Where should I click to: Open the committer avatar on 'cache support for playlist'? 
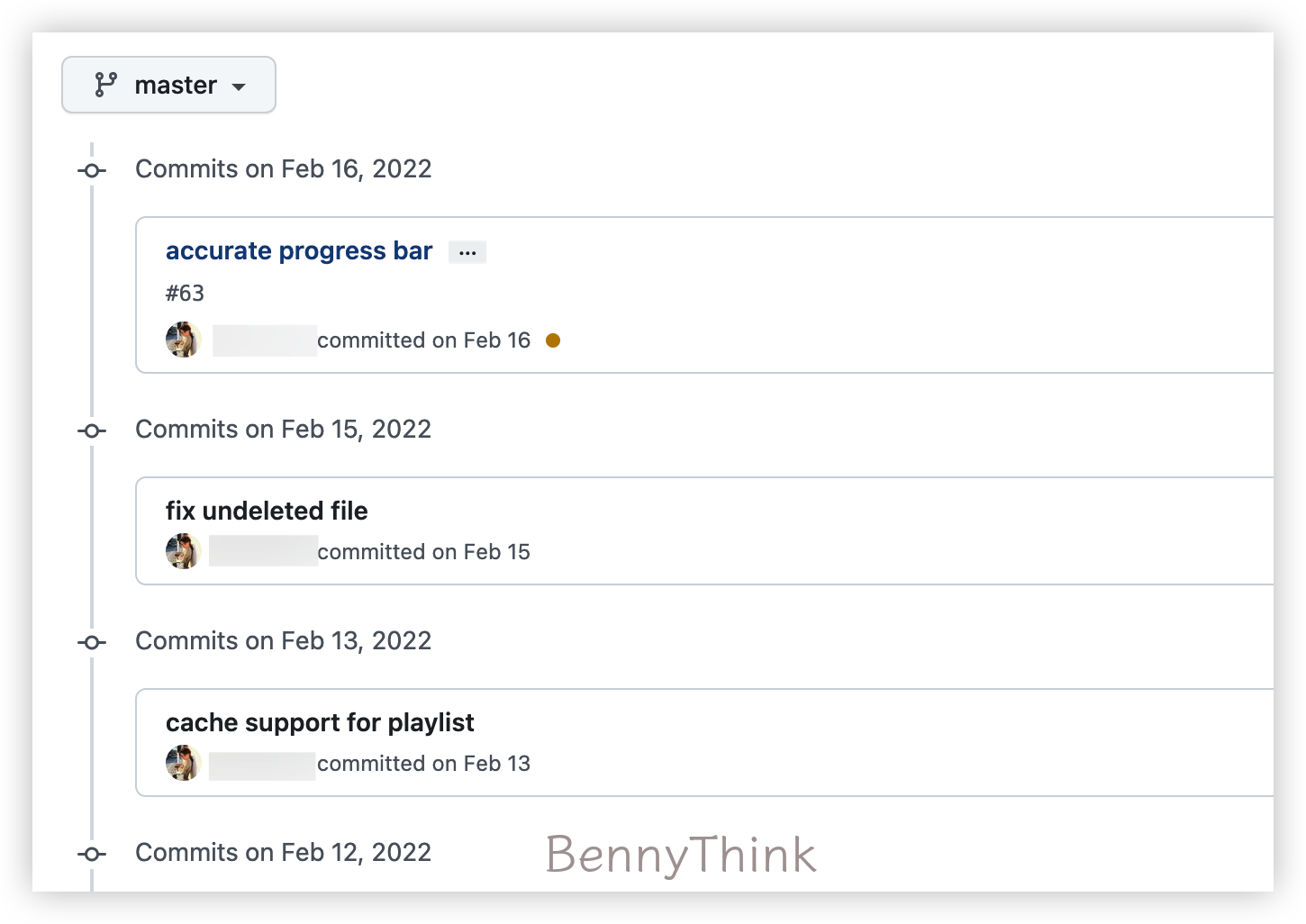(183, 763)
